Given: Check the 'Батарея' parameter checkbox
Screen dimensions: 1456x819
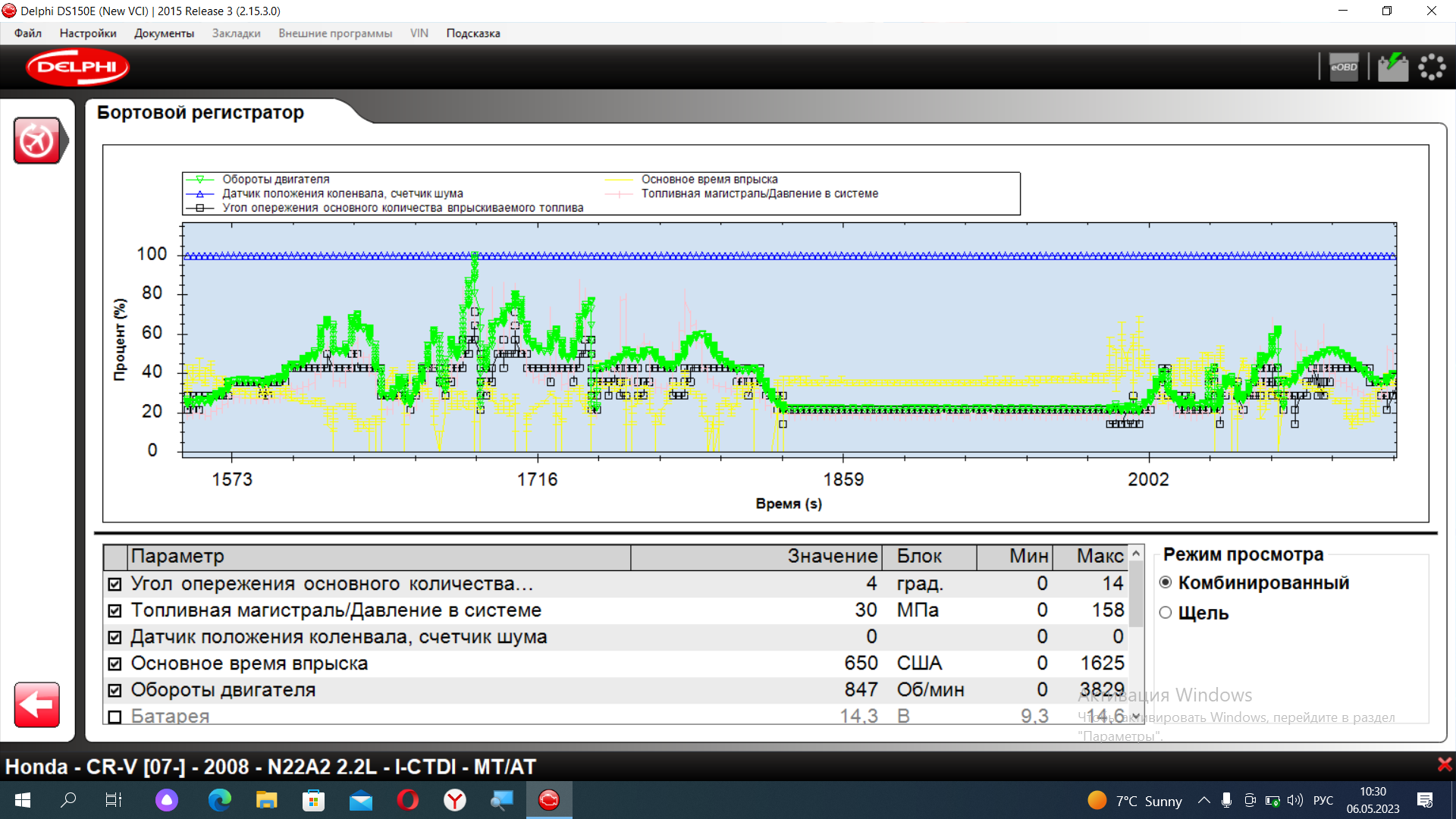Looking at the screenshot, I should coord(115,716).
